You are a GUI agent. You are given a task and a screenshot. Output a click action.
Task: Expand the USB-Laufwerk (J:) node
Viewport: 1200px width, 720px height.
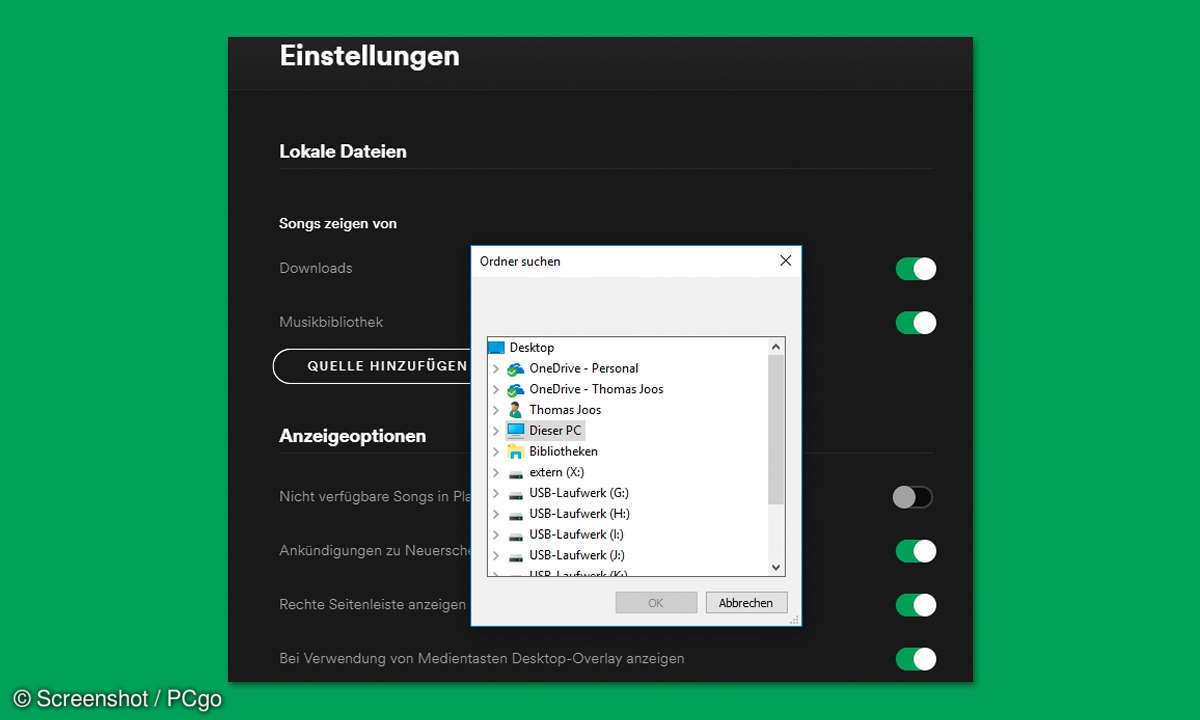click(x=496, y=556)
